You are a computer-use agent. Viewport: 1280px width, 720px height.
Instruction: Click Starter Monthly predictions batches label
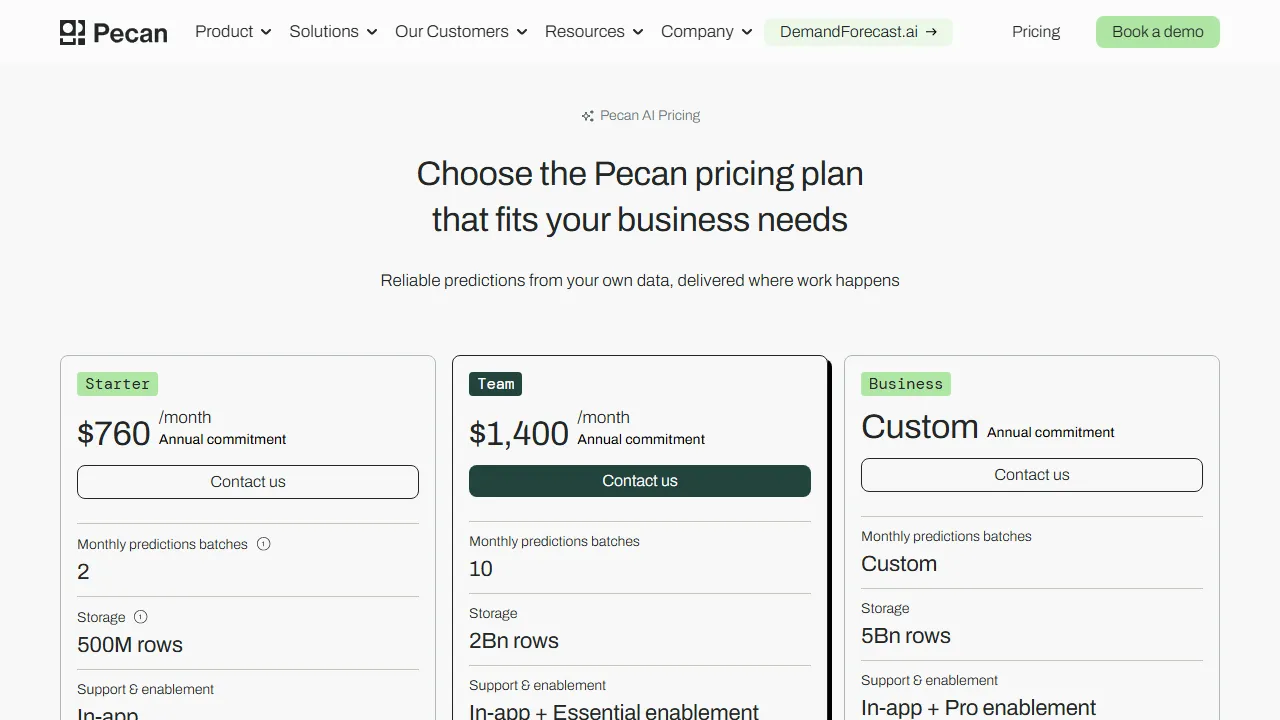tap(162, 544)
